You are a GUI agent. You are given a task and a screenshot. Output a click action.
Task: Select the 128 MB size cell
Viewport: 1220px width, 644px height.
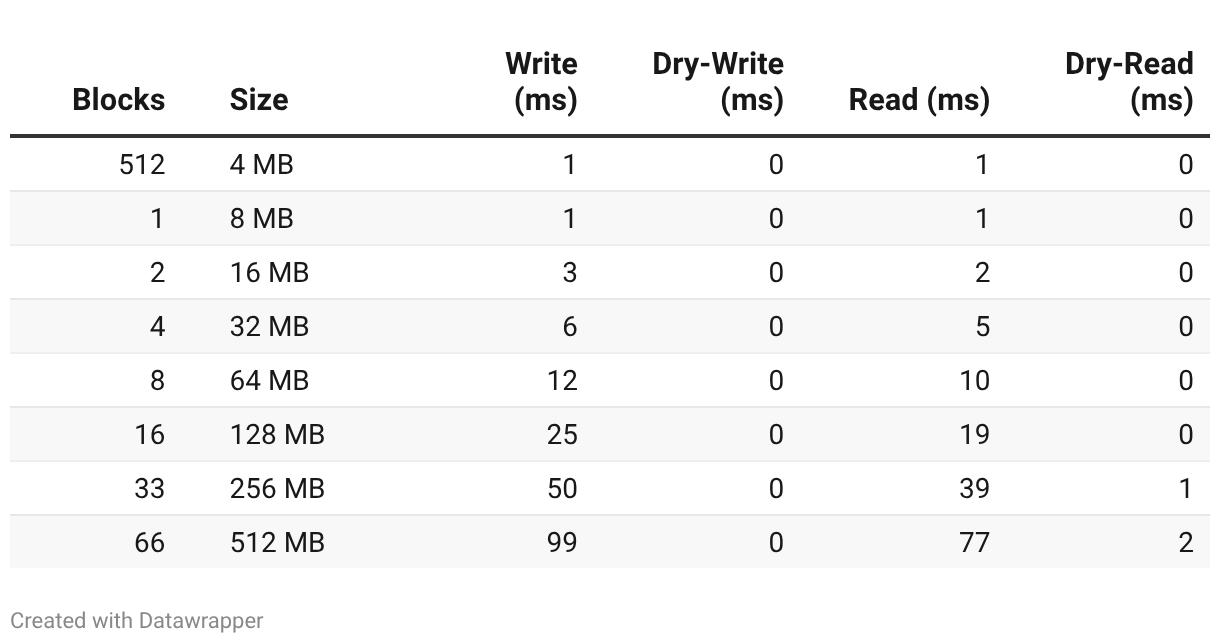pyautogui.click(x=277, y=434)
